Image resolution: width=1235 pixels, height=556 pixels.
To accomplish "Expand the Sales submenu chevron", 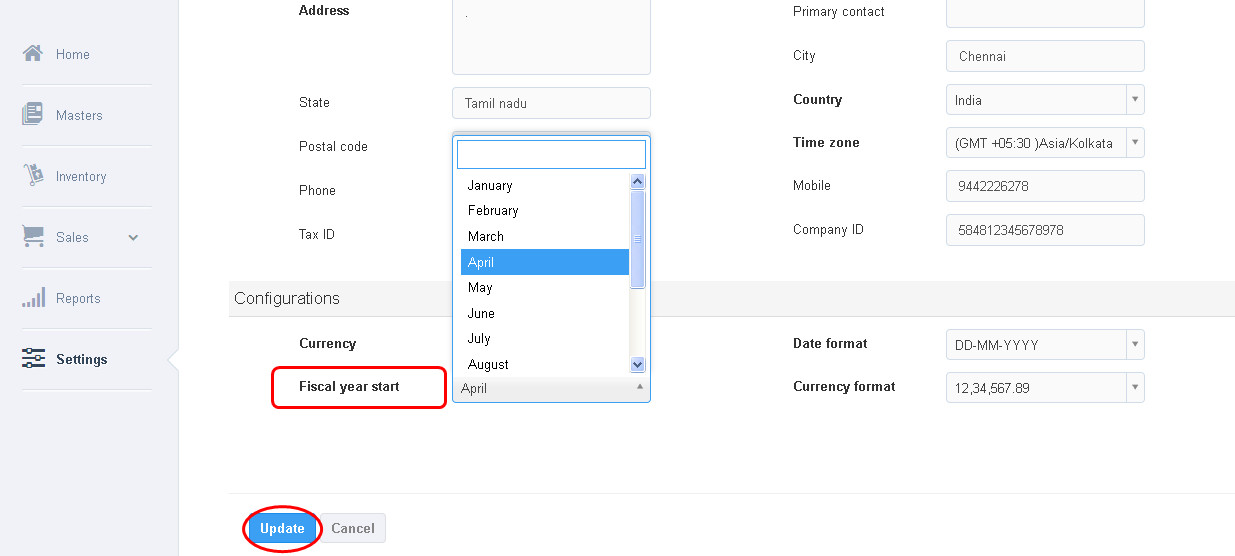I will pos(133,238).
